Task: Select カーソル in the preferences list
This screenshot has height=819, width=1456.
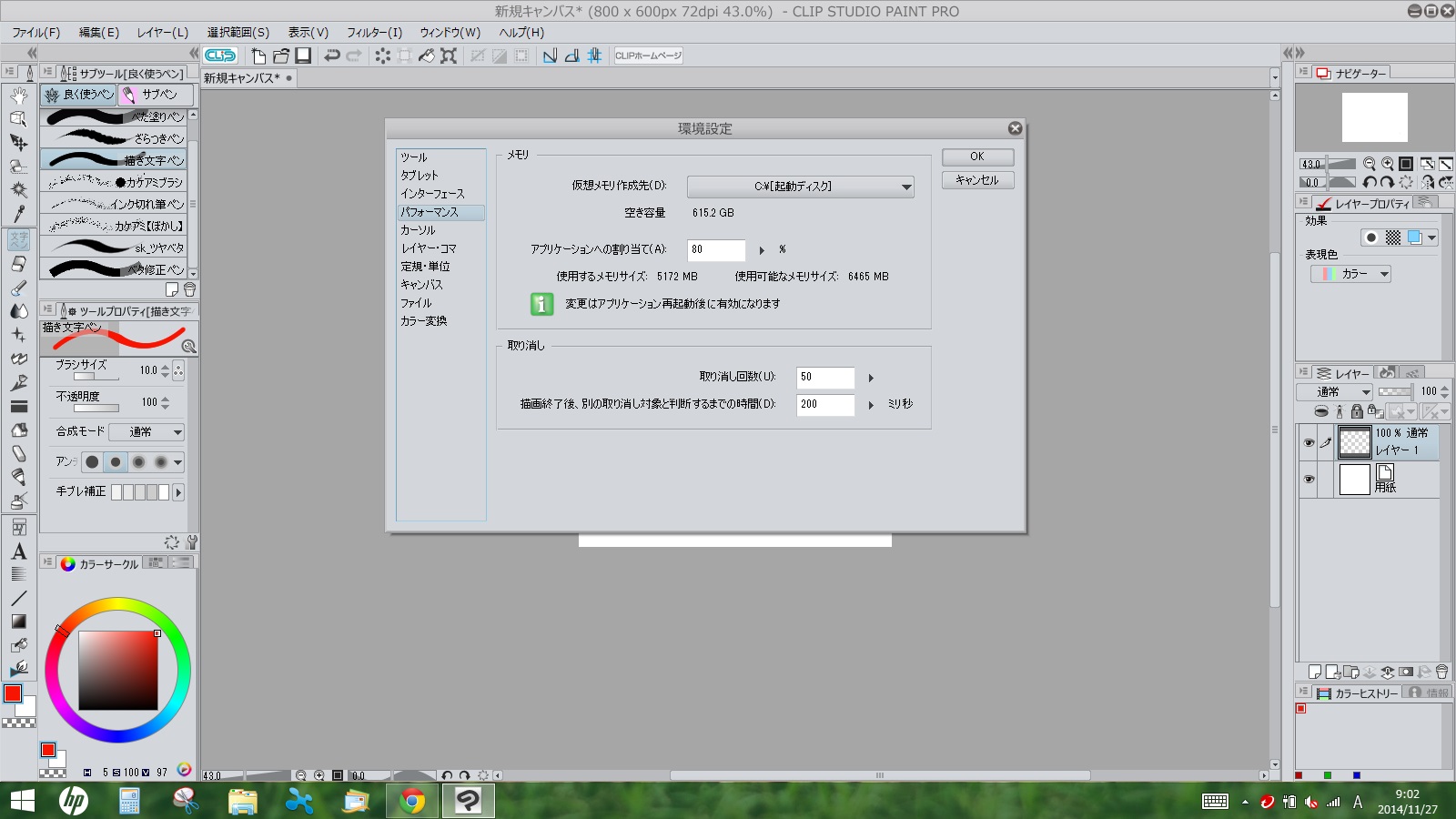Action: (419, 230)
